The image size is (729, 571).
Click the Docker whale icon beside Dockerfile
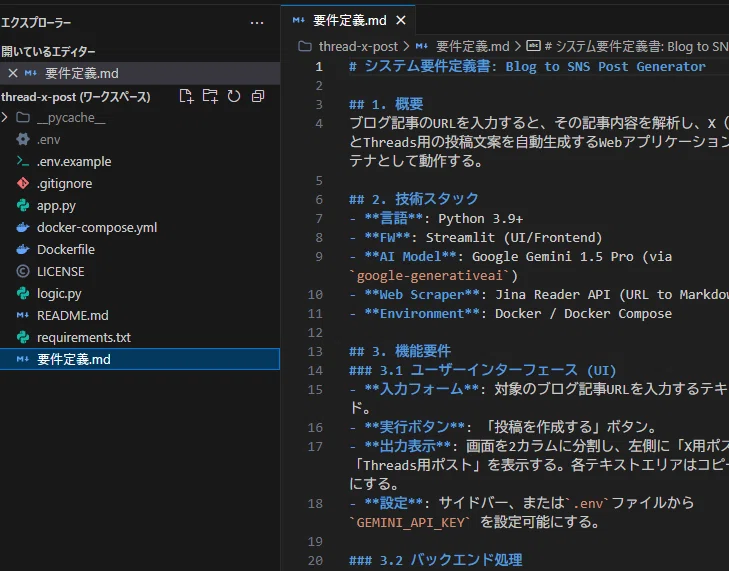pos(23,250)
